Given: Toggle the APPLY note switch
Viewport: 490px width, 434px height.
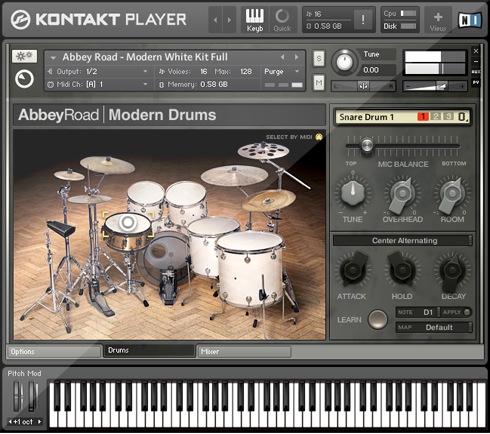Looking at the screenshot, I should [x=467, y=312].
